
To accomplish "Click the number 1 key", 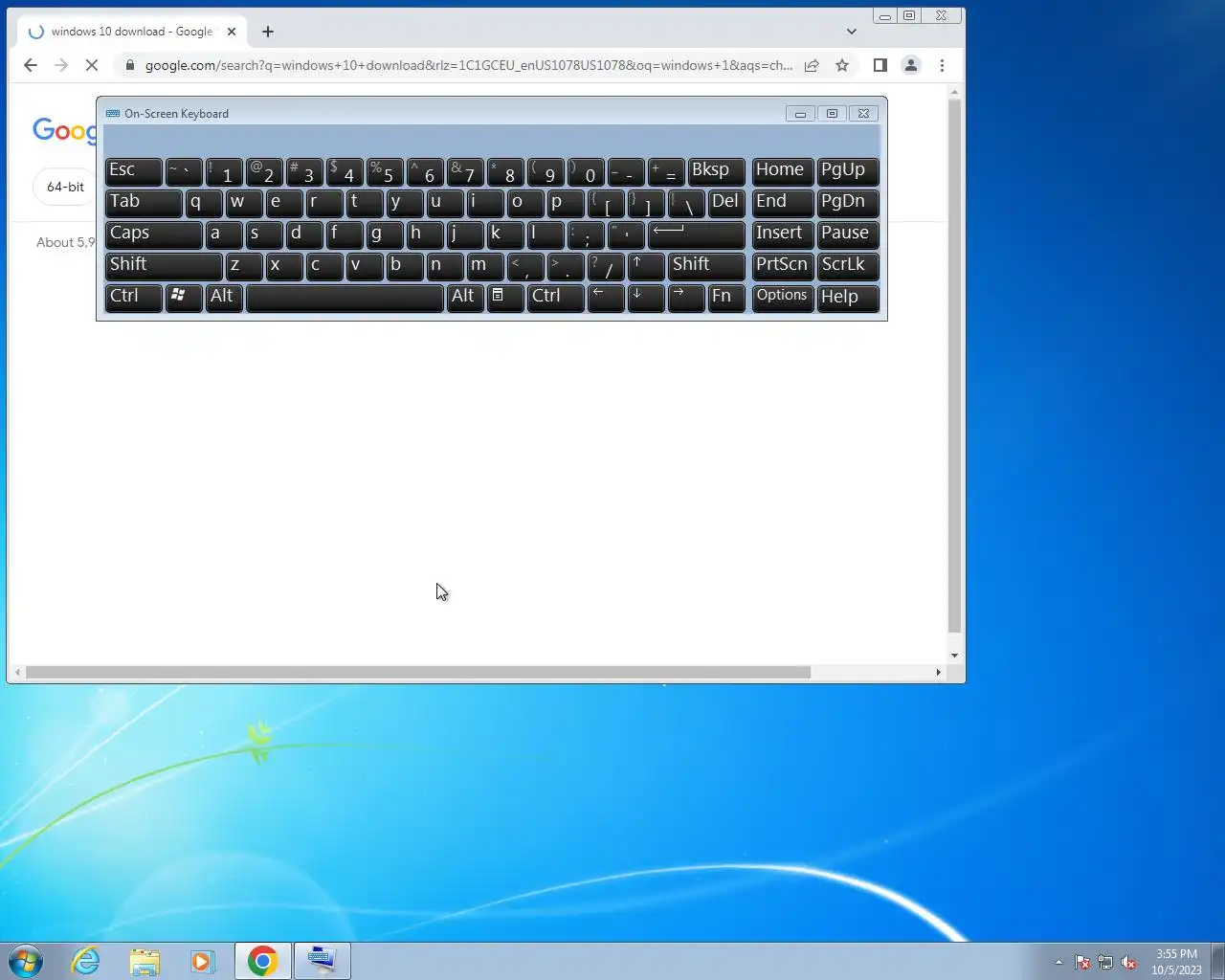I will click(x=224, y=171).
